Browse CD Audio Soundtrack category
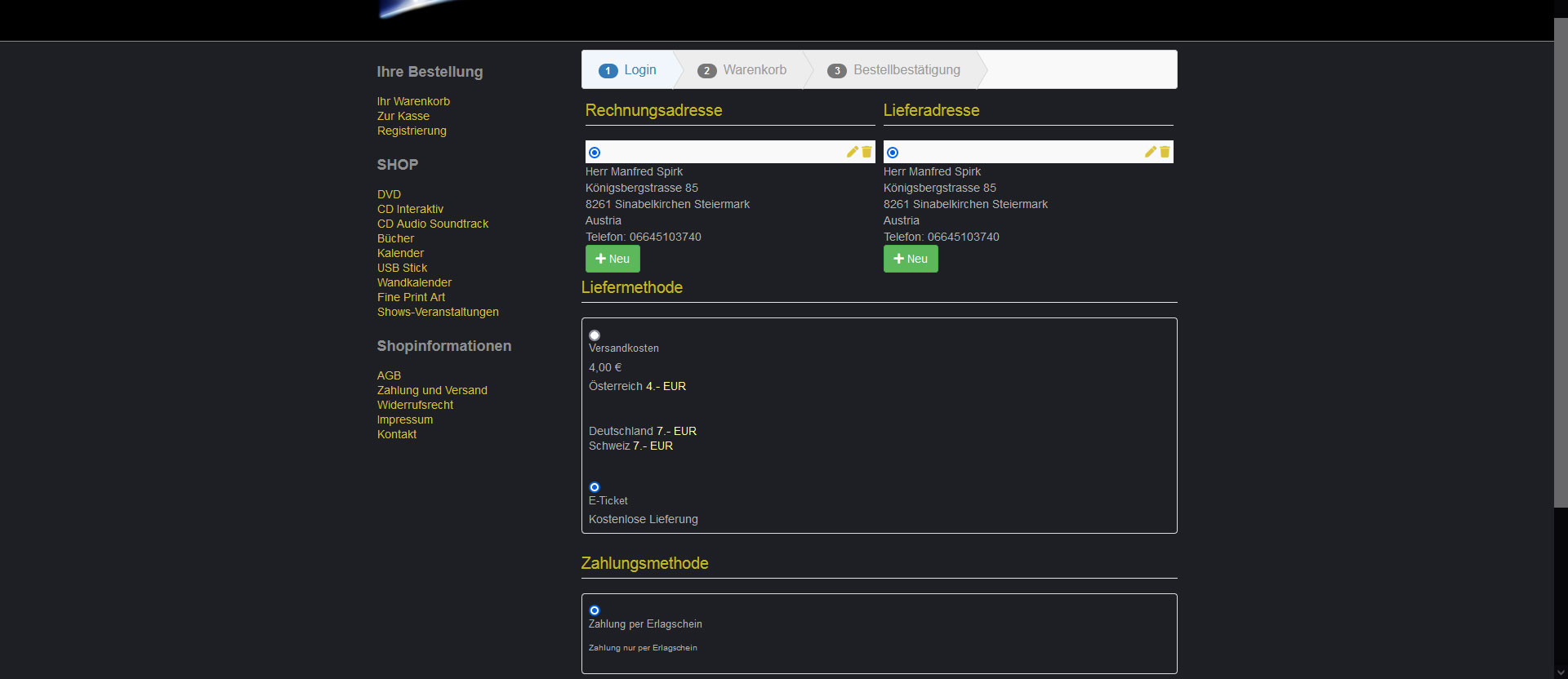The image size is (1568, 679). [433, 224]
